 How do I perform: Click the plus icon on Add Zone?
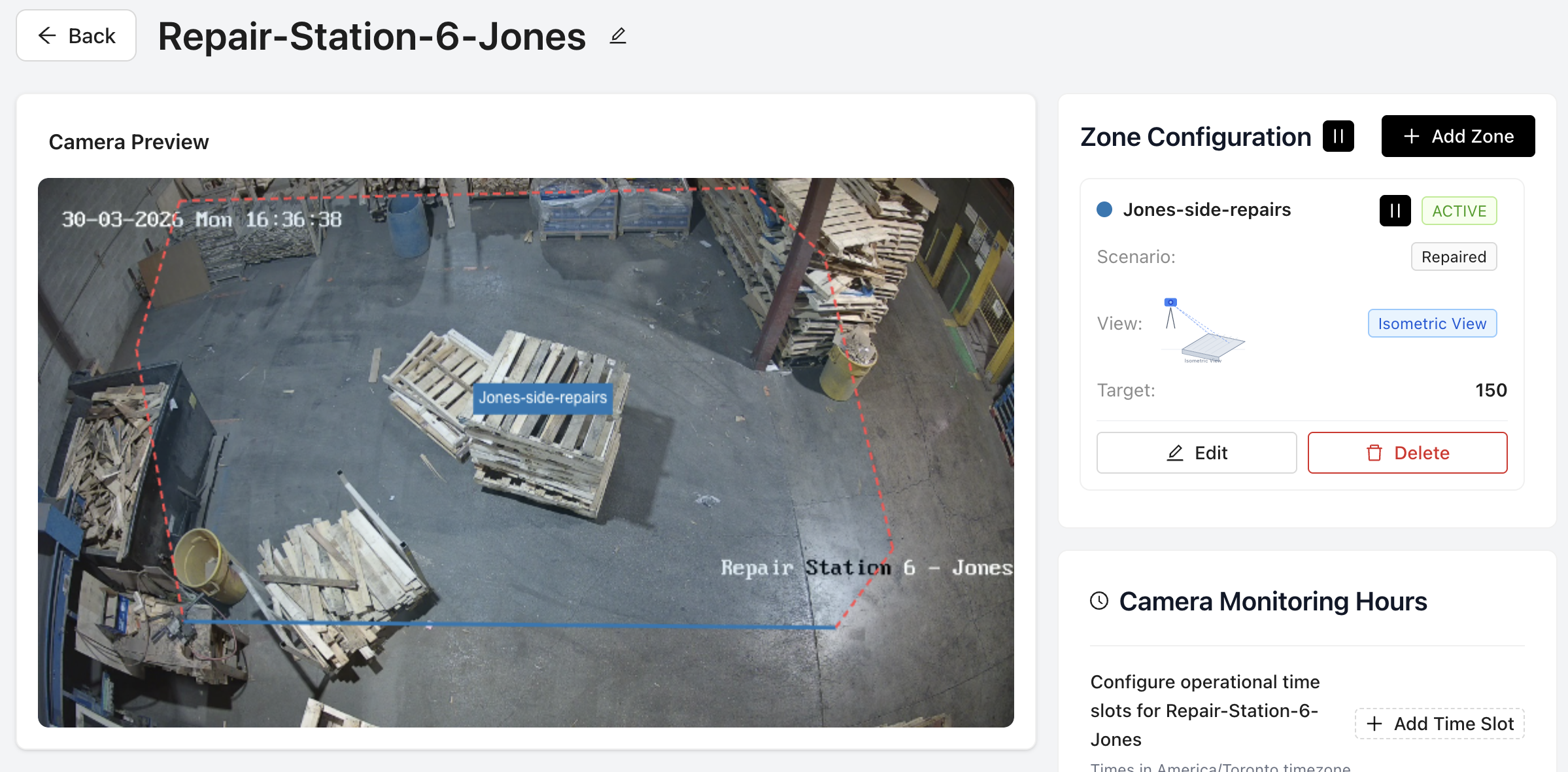point(1410,136)
